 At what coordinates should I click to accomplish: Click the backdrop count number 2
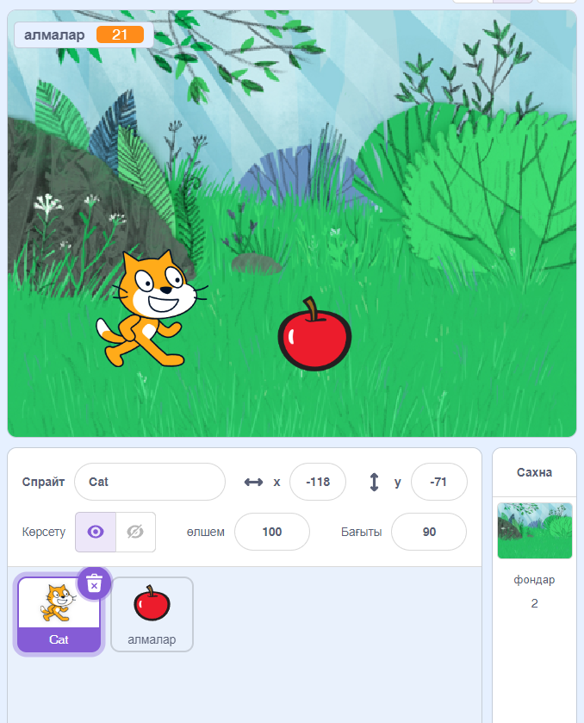[534, 603]
